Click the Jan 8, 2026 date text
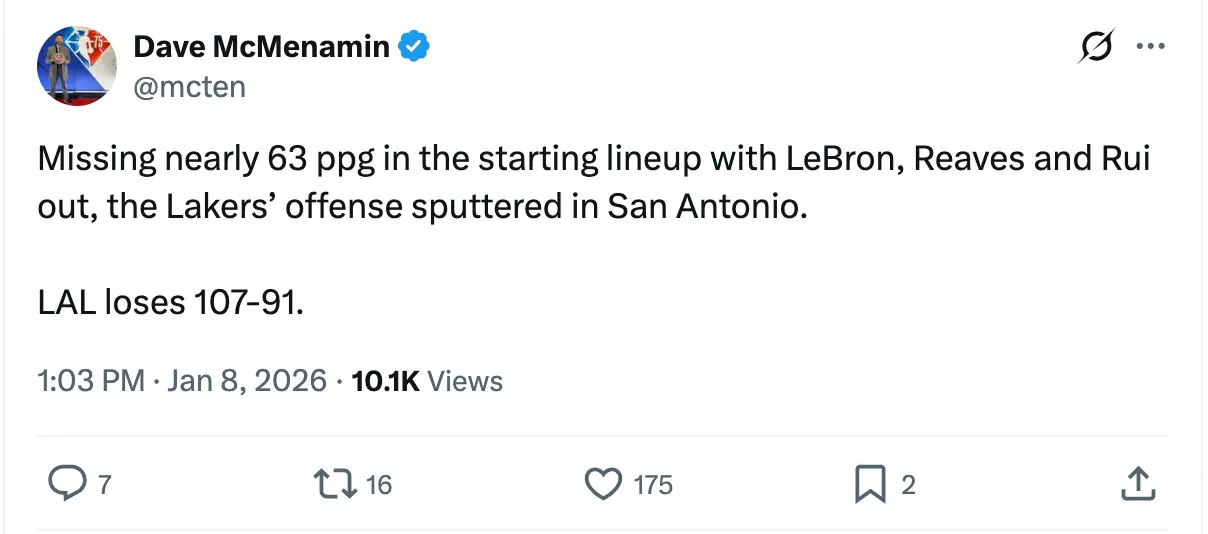 coord(246,380)
